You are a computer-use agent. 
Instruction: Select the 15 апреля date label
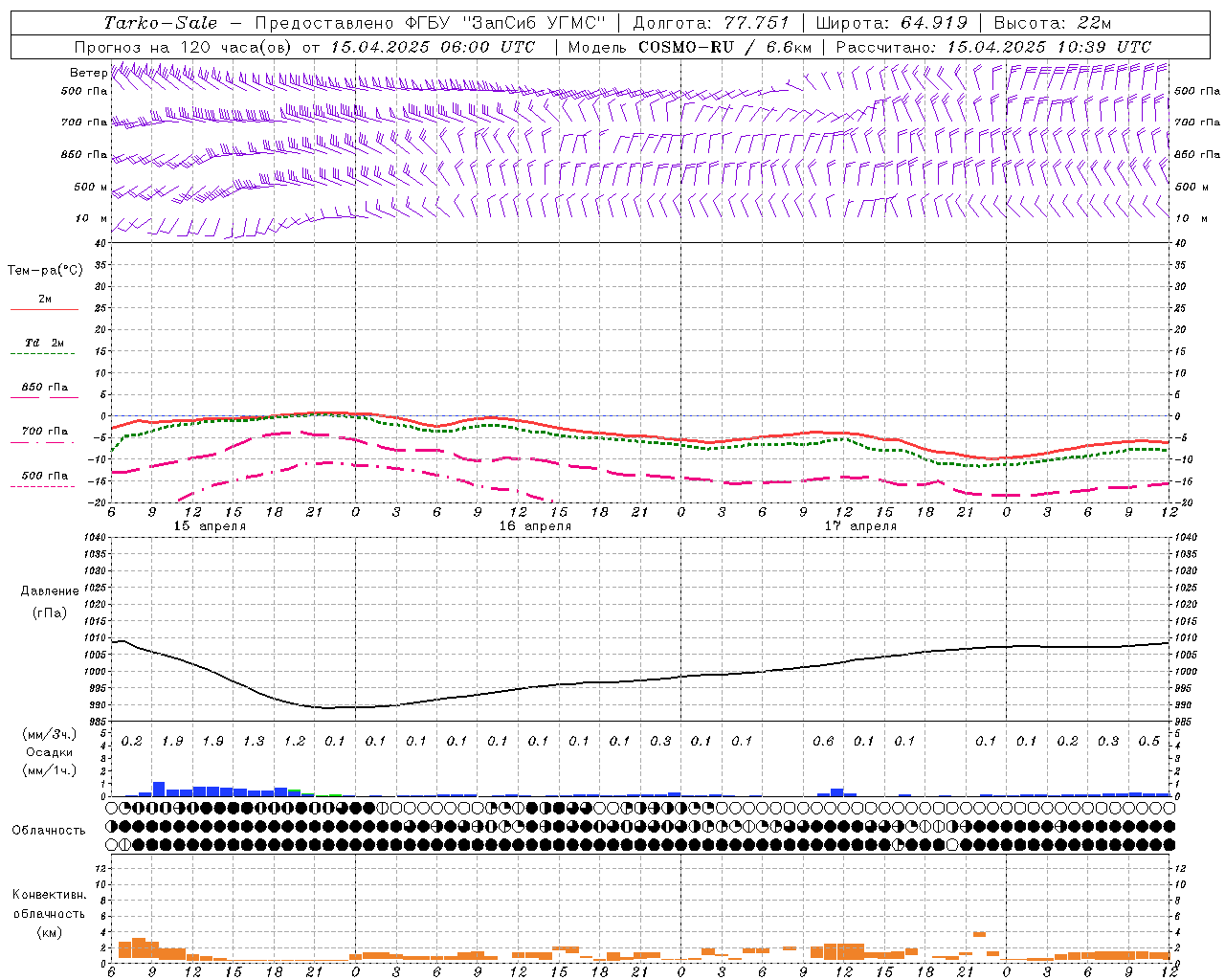[x=210, y=526]
